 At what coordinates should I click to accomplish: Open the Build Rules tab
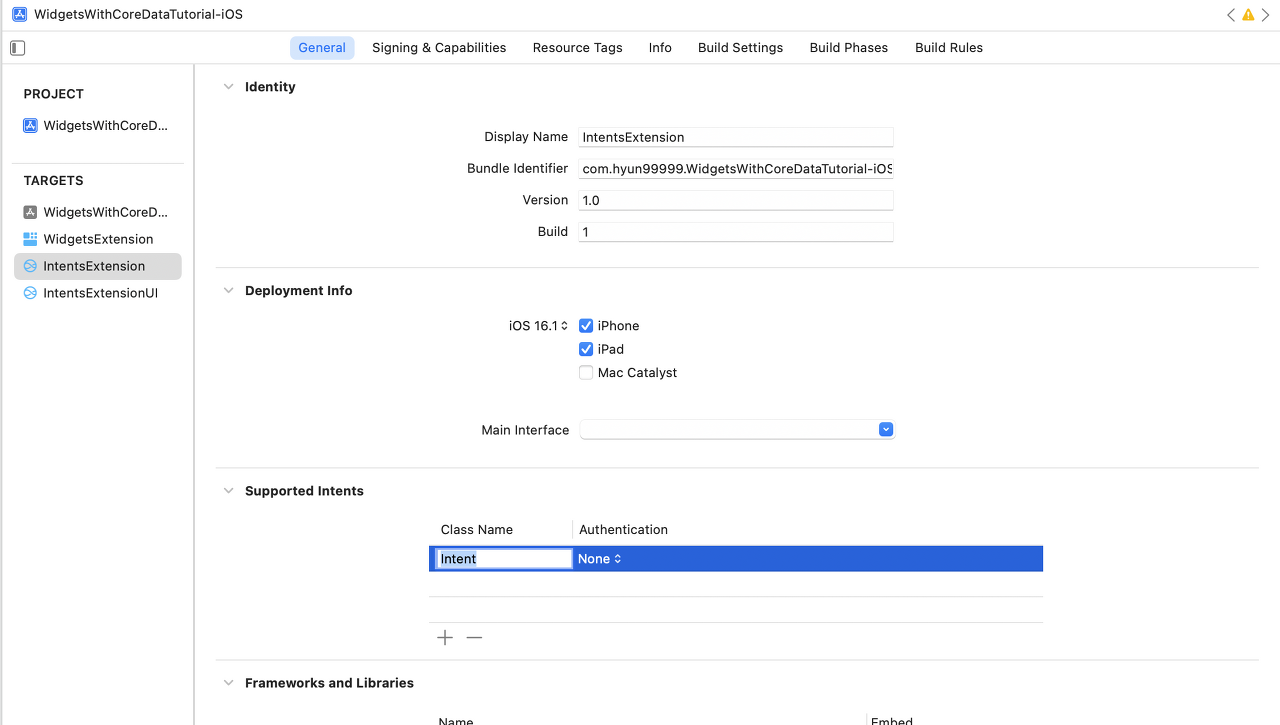[949, 48]
